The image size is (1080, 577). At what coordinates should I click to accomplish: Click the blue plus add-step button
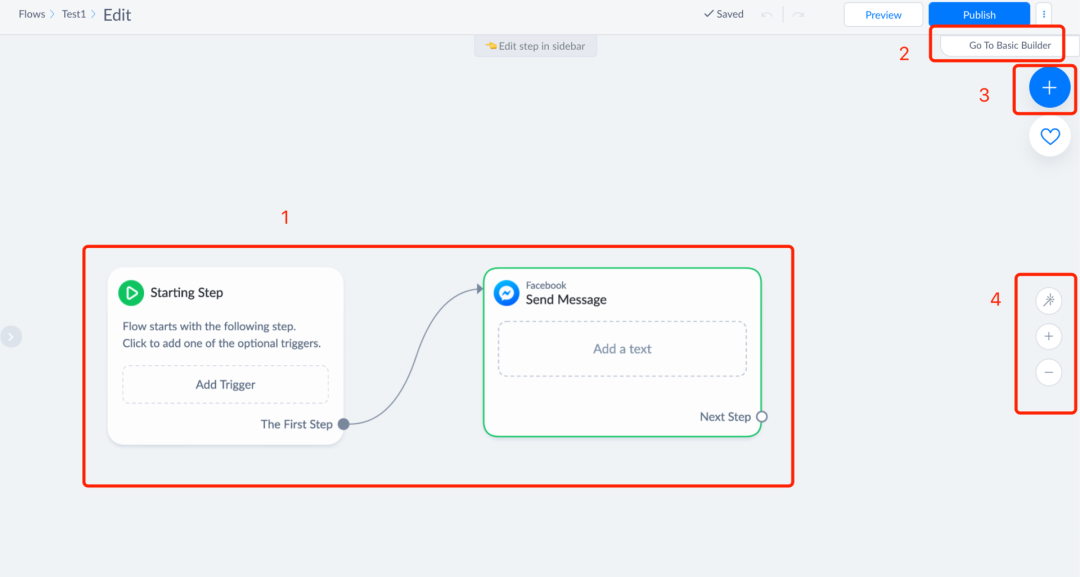[x=1049, y=87]
